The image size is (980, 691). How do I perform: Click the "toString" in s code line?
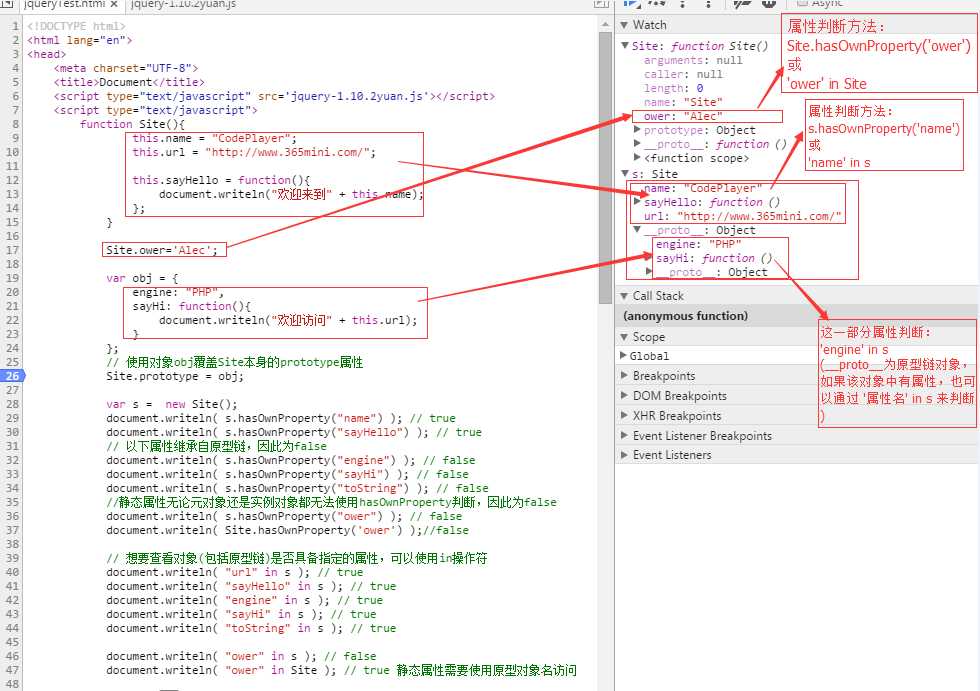coord(251,628)
